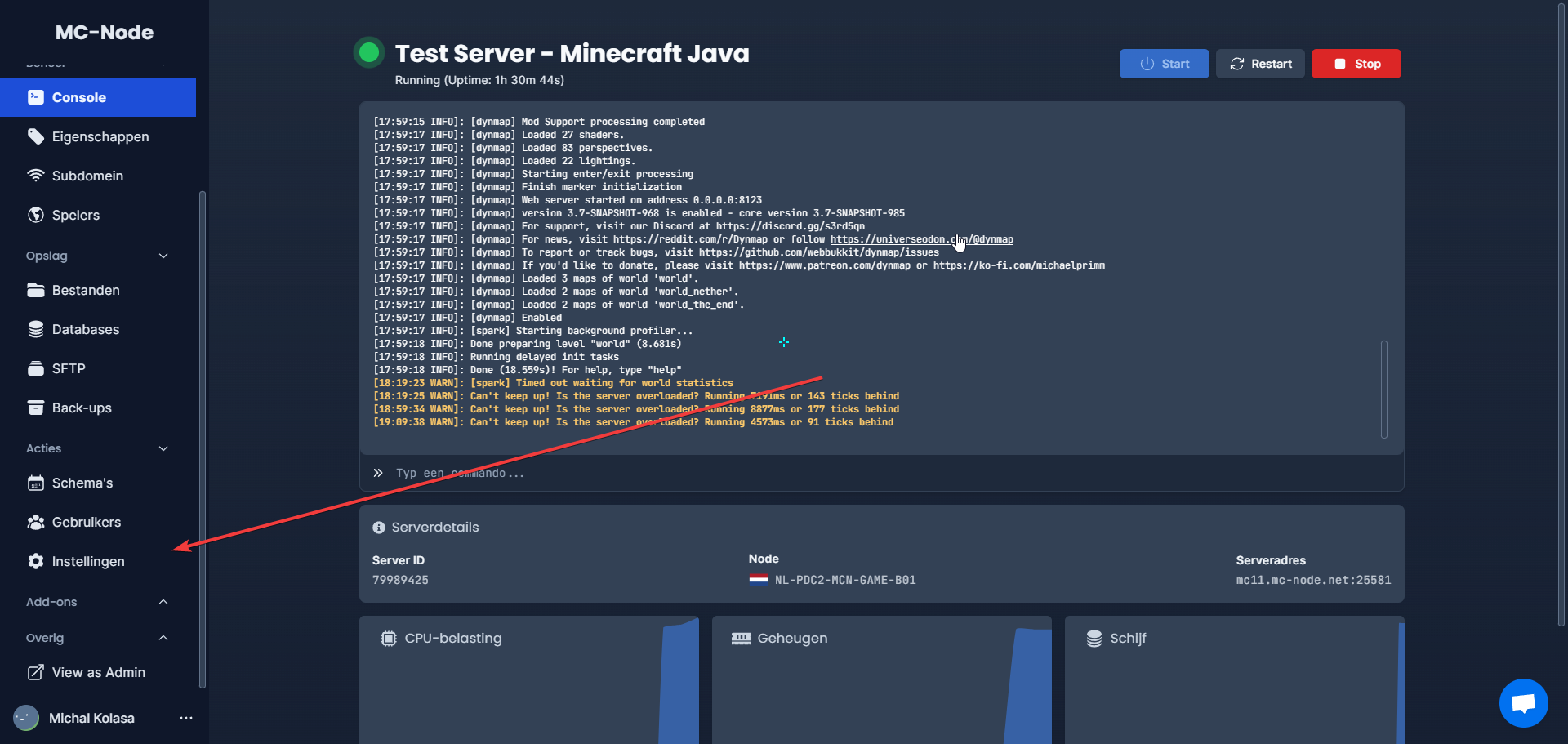The height and width of the screenshot is (744, 1568).
Task: Click Michal Kolasa avatar
Action: pos(26,718)
